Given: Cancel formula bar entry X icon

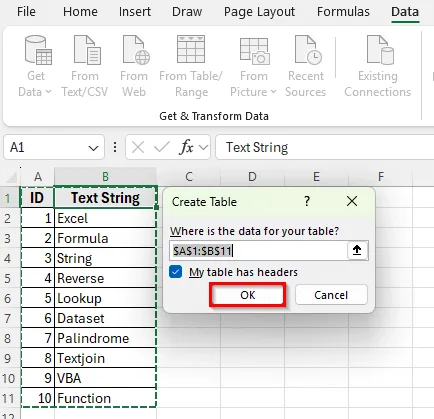Looking at the screenshot, I should tap(138, 147).
